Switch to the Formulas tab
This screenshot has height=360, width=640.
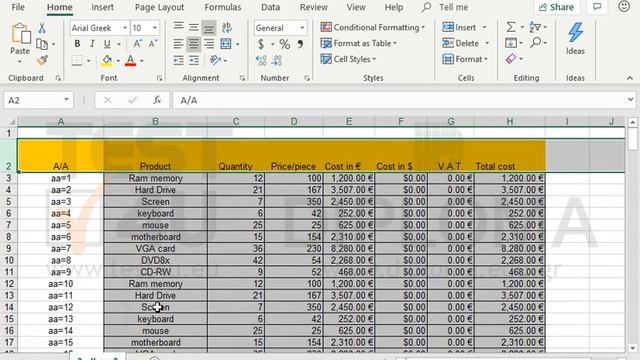222,7
